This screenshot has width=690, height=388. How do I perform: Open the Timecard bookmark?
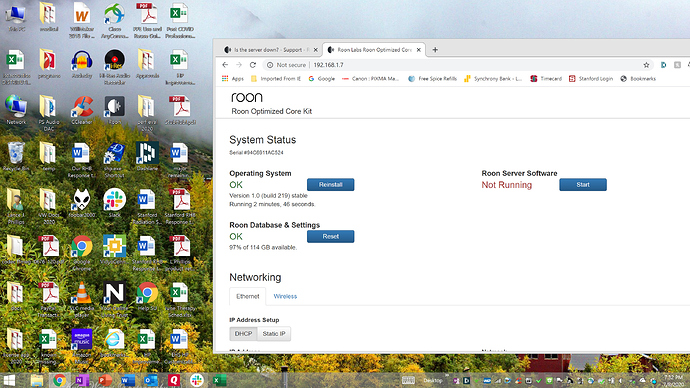click(546, 79)
